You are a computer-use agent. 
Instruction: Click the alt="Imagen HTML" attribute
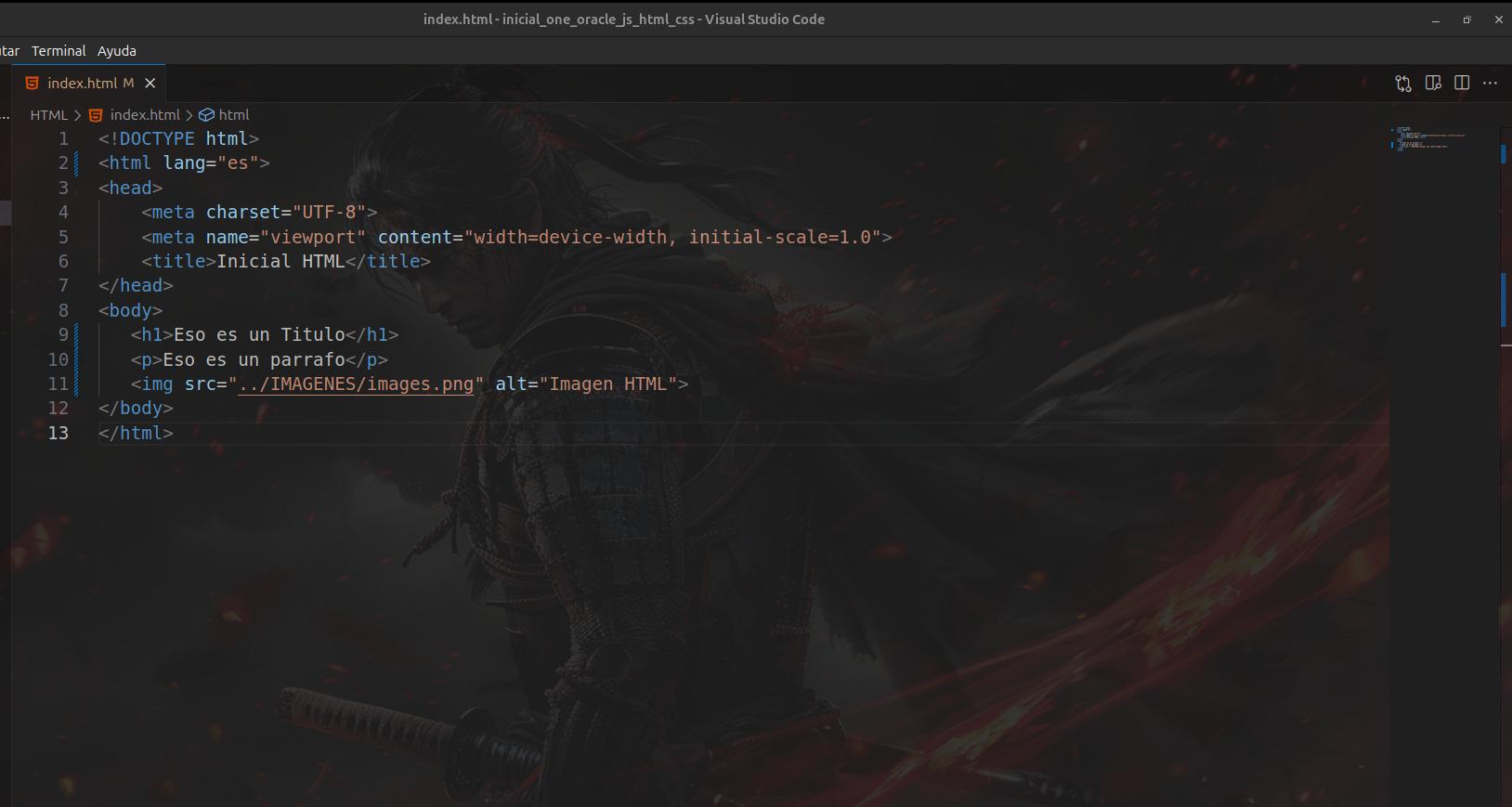586,384
